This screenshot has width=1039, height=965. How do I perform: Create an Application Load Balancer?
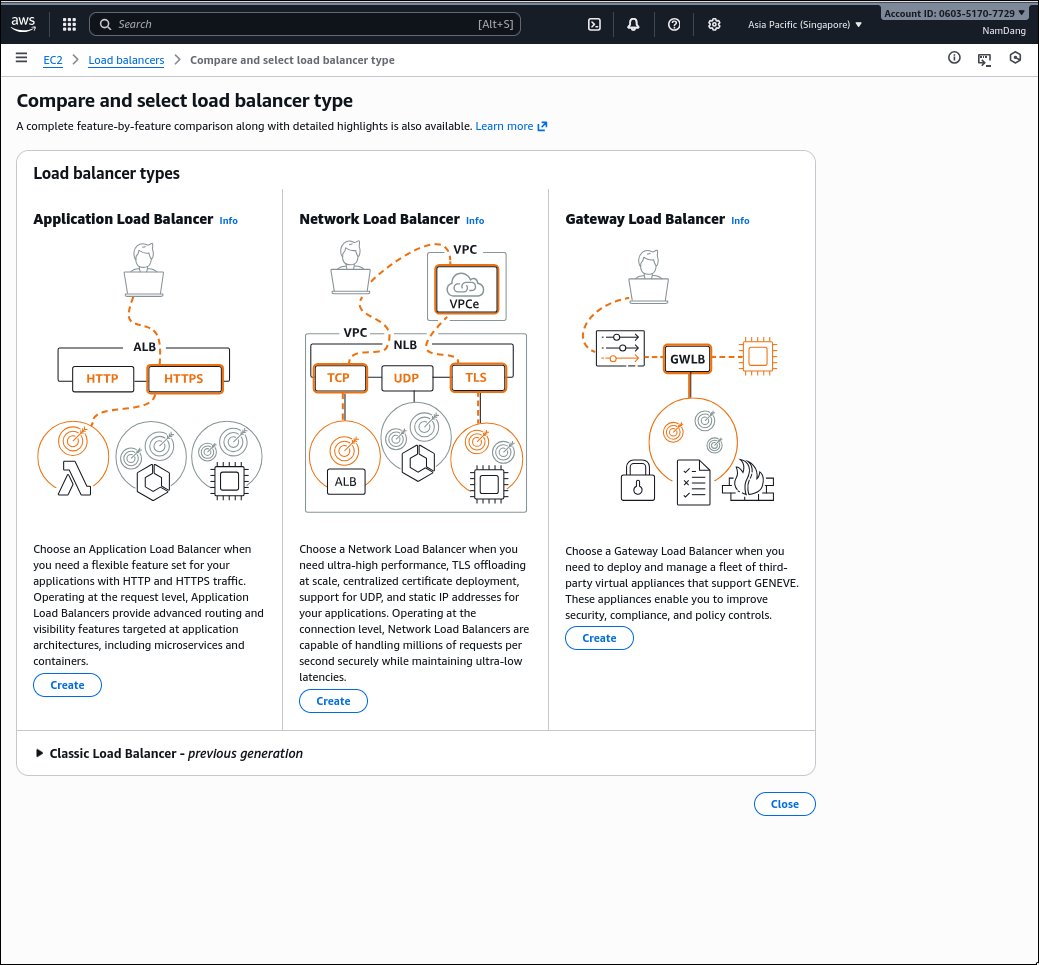(67, 685)
